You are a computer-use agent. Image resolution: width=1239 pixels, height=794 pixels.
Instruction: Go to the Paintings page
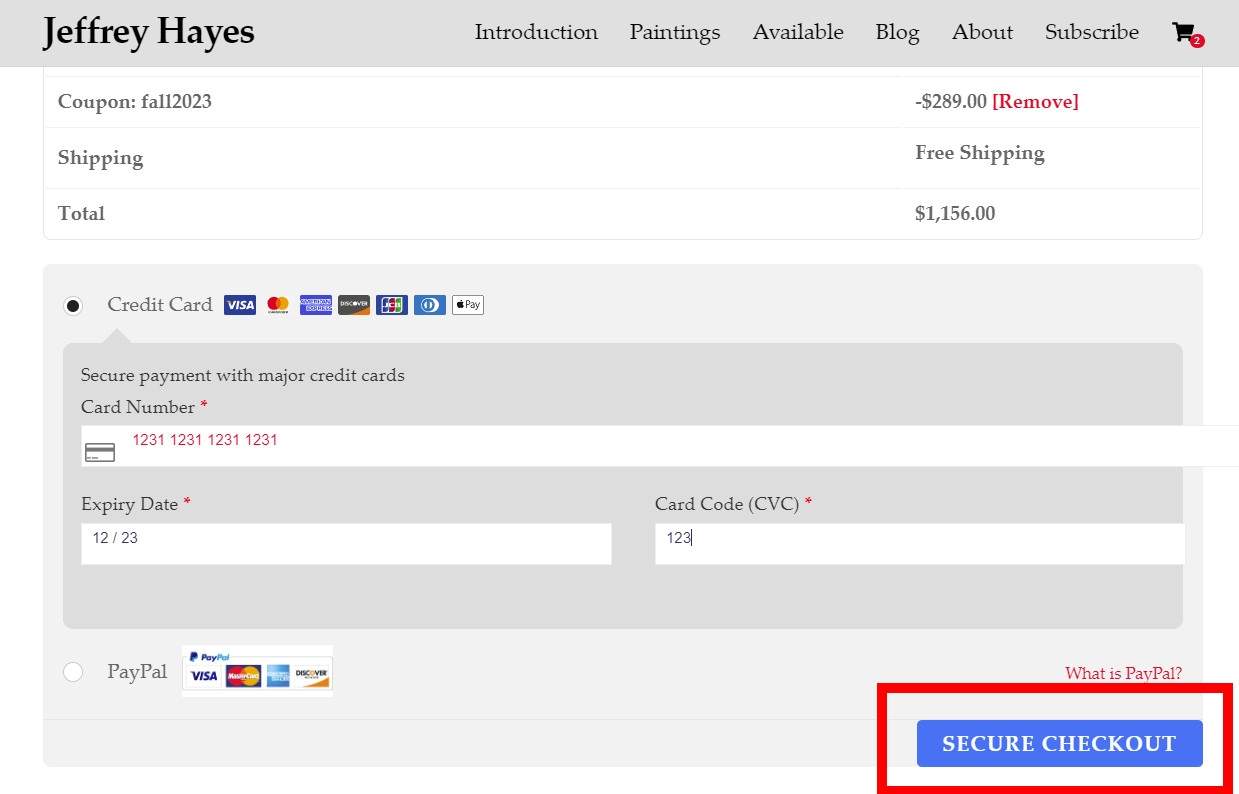(674, 32)
